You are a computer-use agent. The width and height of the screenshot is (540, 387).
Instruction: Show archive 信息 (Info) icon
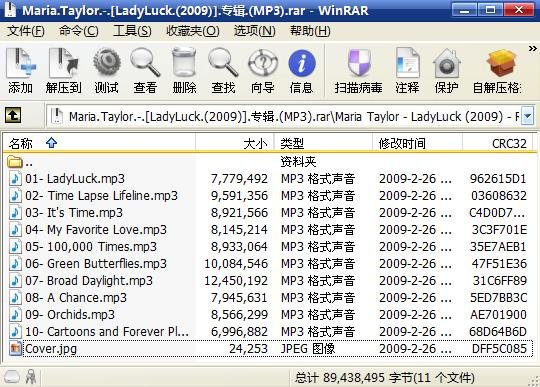302,71
